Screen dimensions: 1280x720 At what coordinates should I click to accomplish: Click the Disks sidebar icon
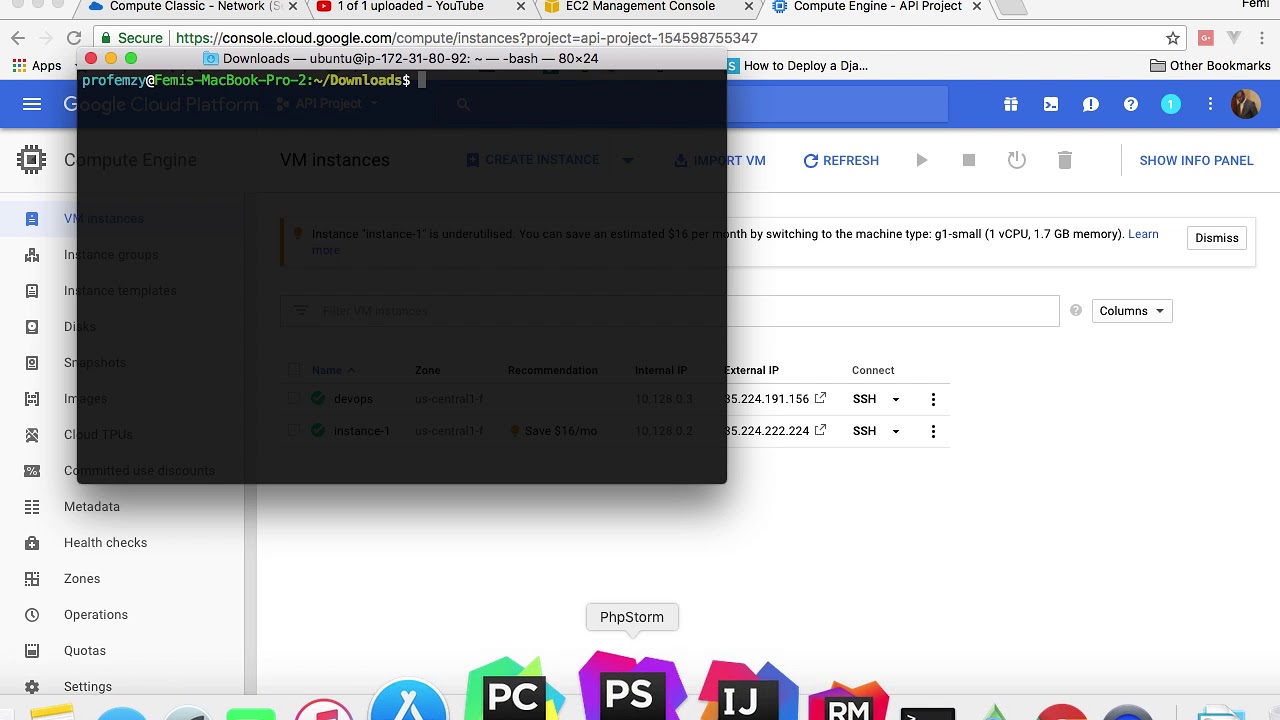(x=32, y=327)
